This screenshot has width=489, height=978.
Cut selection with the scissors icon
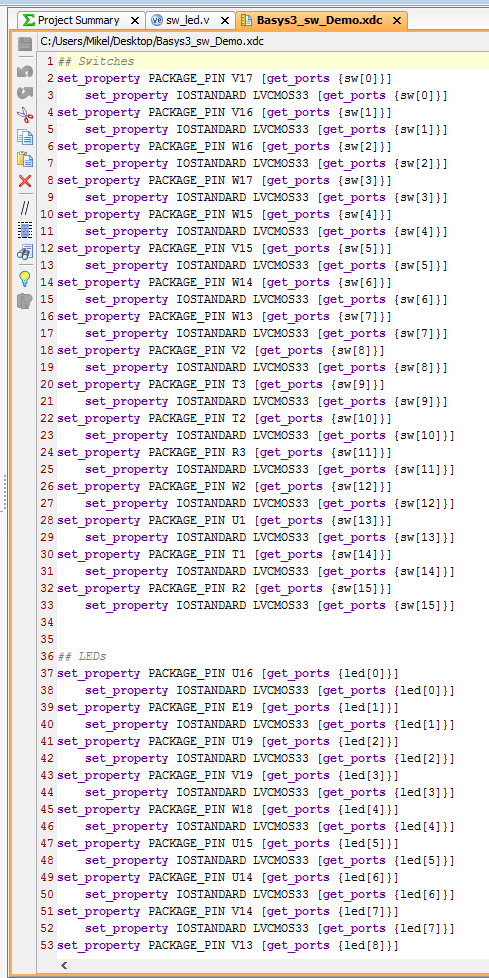pos(24,114)
